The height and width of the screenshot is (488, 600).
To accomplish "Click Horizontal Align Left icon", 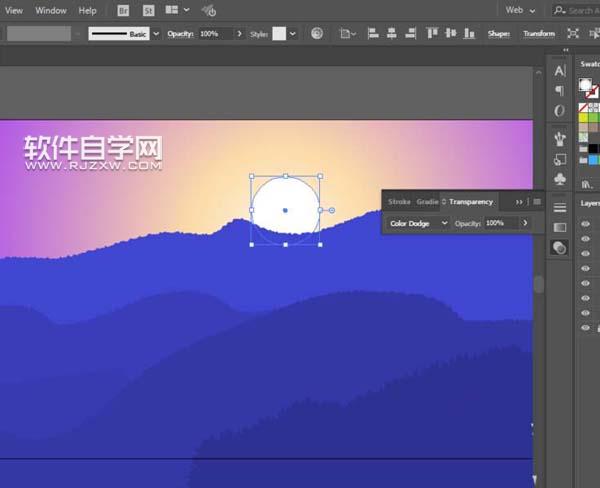I will click(373, 34).
